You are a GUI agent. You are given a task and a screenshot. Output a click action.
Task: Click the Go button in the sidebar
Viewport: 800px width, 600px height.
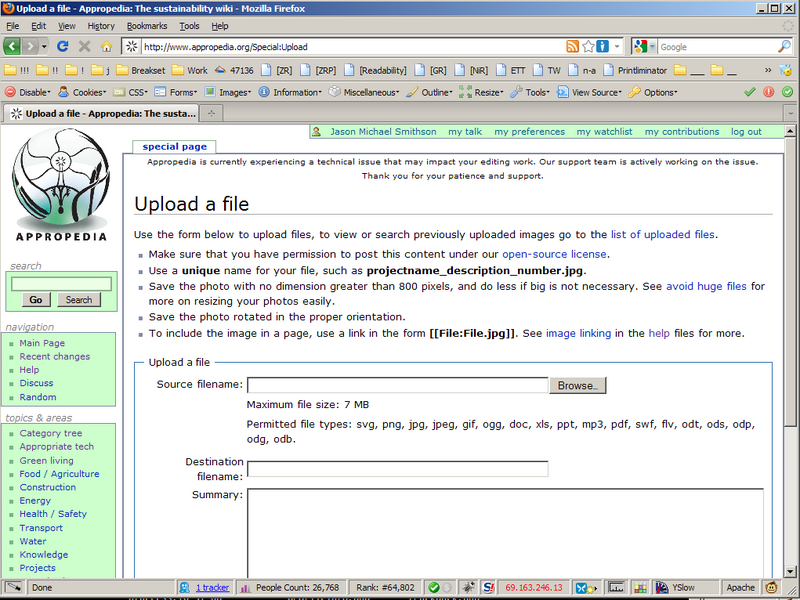(36, 299)
